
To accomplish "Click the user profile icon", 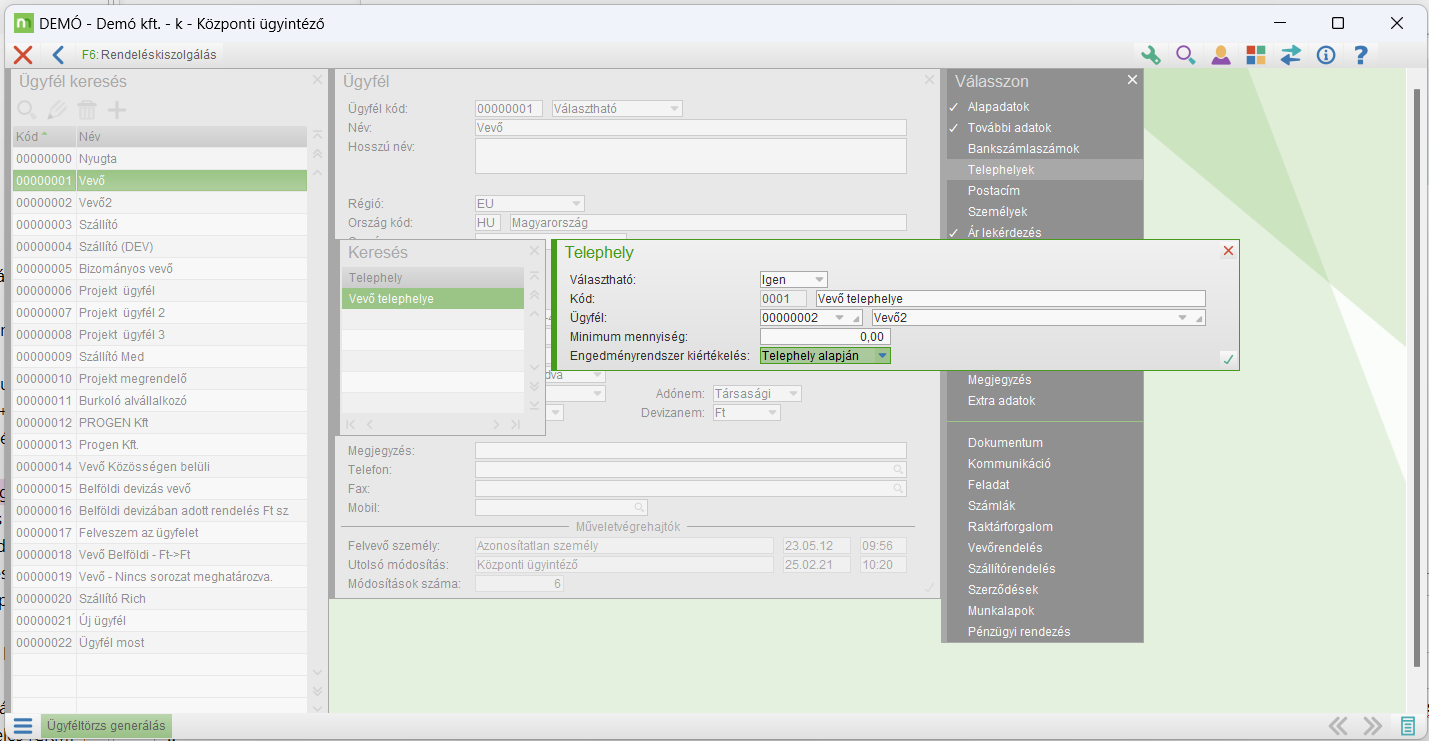I will 1221,55.
